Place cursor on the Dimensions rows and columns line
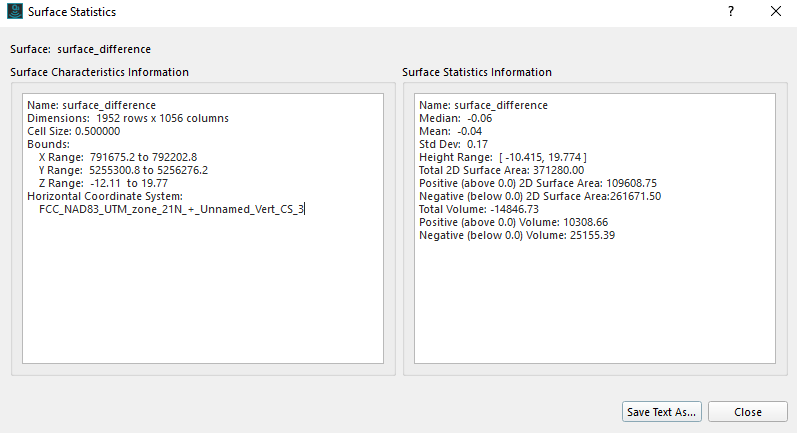 [x=128, y=118]
